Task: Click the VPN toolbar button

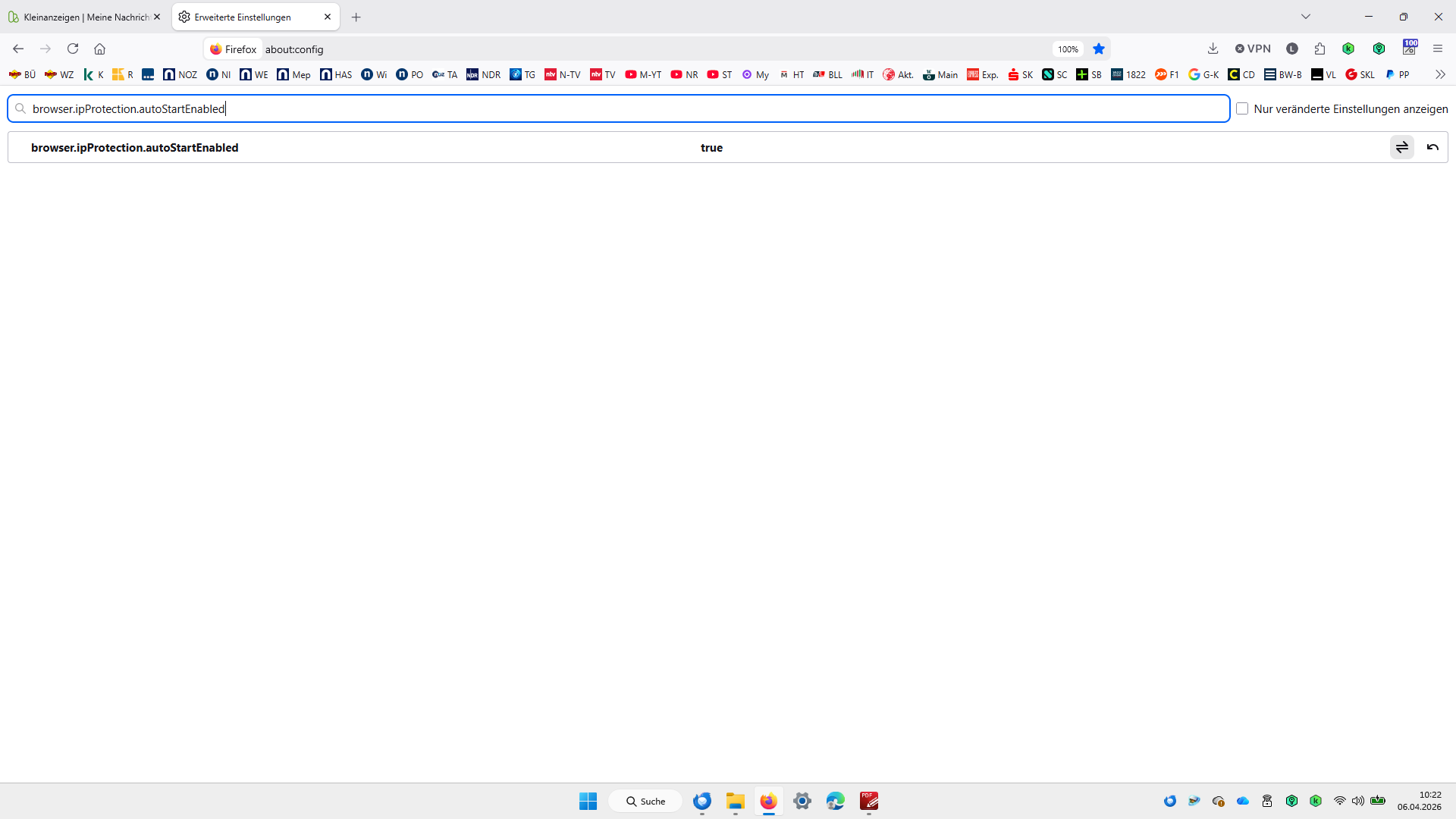Action: click(x=1253, y=49)
